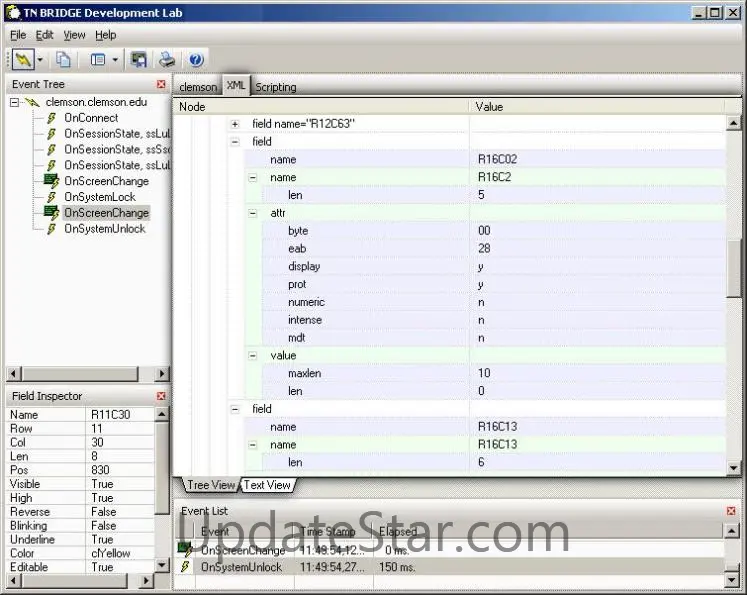This screenshot has width=747, height=595.
Task: Close the Field Inspector panel
Action: 161,396
